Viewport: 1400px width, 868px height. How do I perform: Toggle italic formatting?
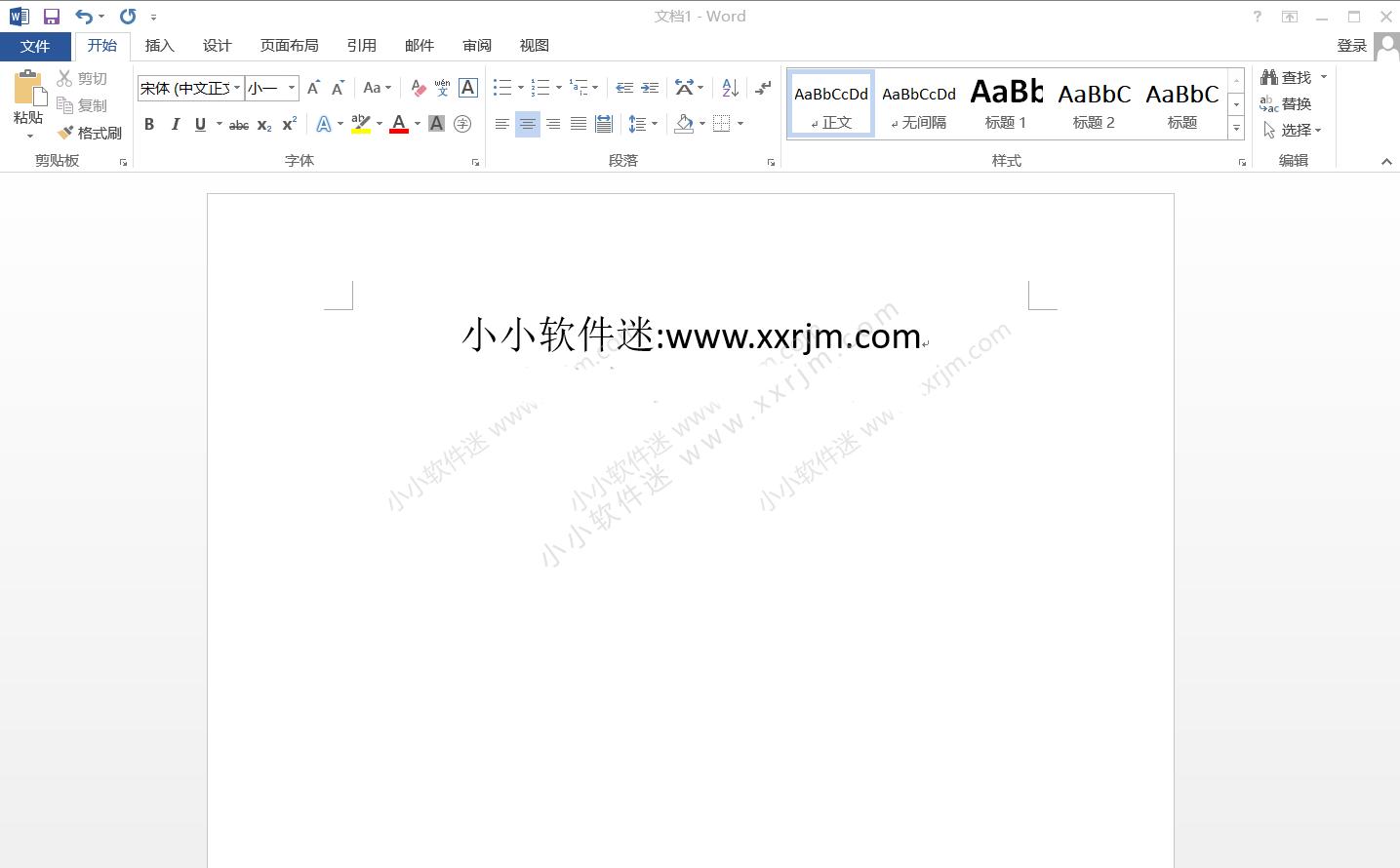click(x=175, y=124)
